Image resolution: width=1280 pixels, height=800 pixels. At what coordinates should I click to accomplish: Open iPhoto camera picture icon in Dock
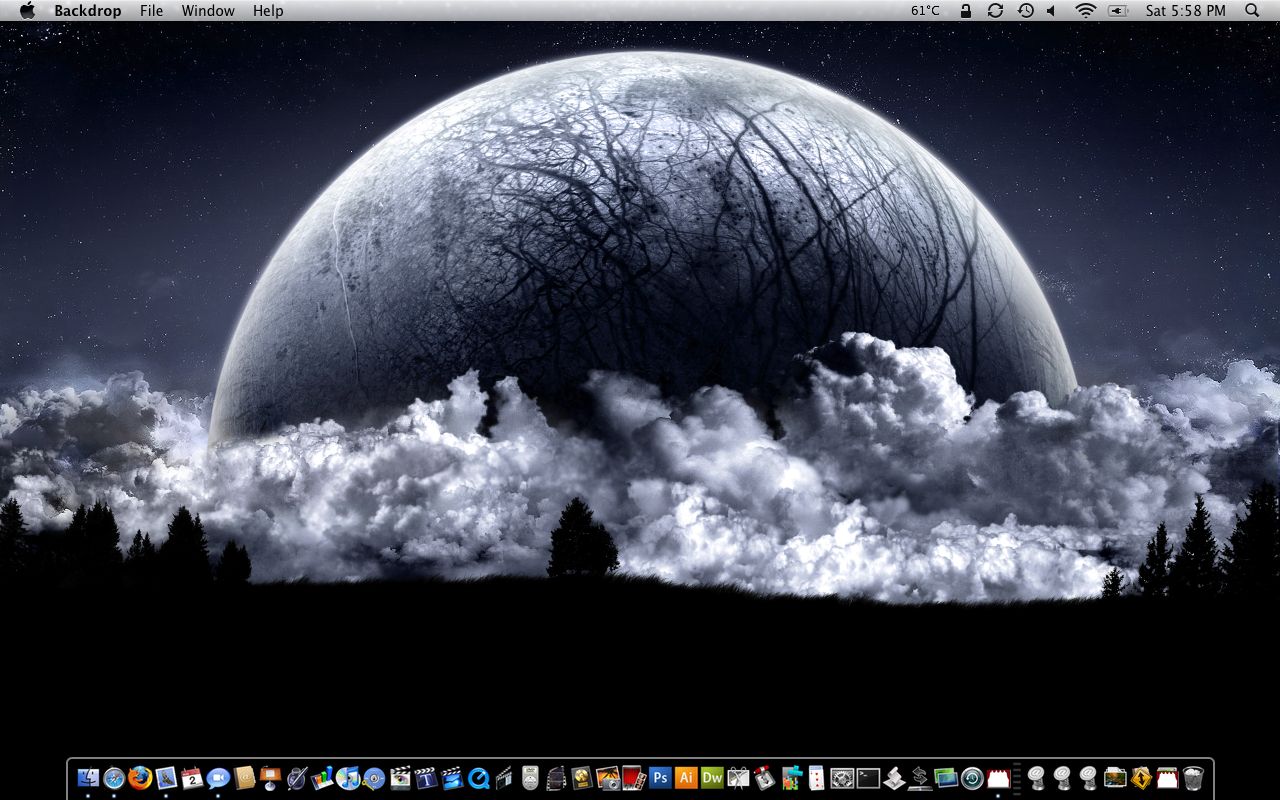608,777
